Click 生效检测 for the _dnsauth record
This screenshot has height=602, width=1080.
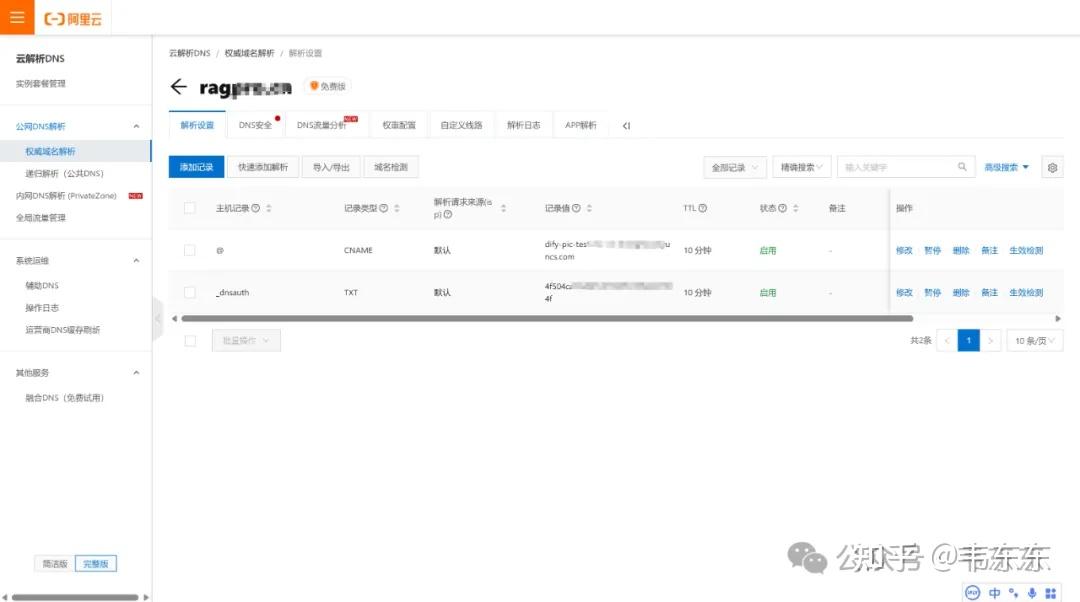(1026, 292)
